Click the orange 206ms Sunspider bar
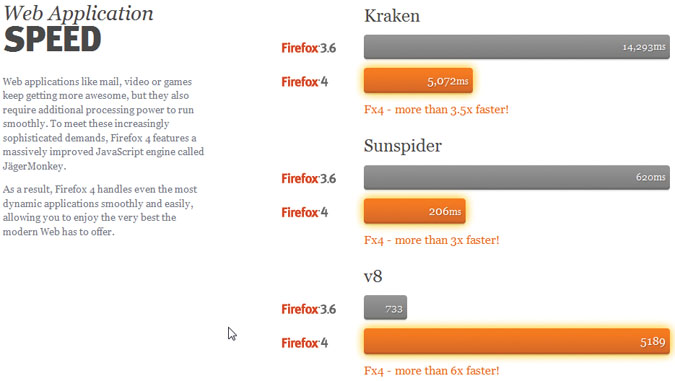The height and width of the screenshot is (381, 675). (415, 211)
